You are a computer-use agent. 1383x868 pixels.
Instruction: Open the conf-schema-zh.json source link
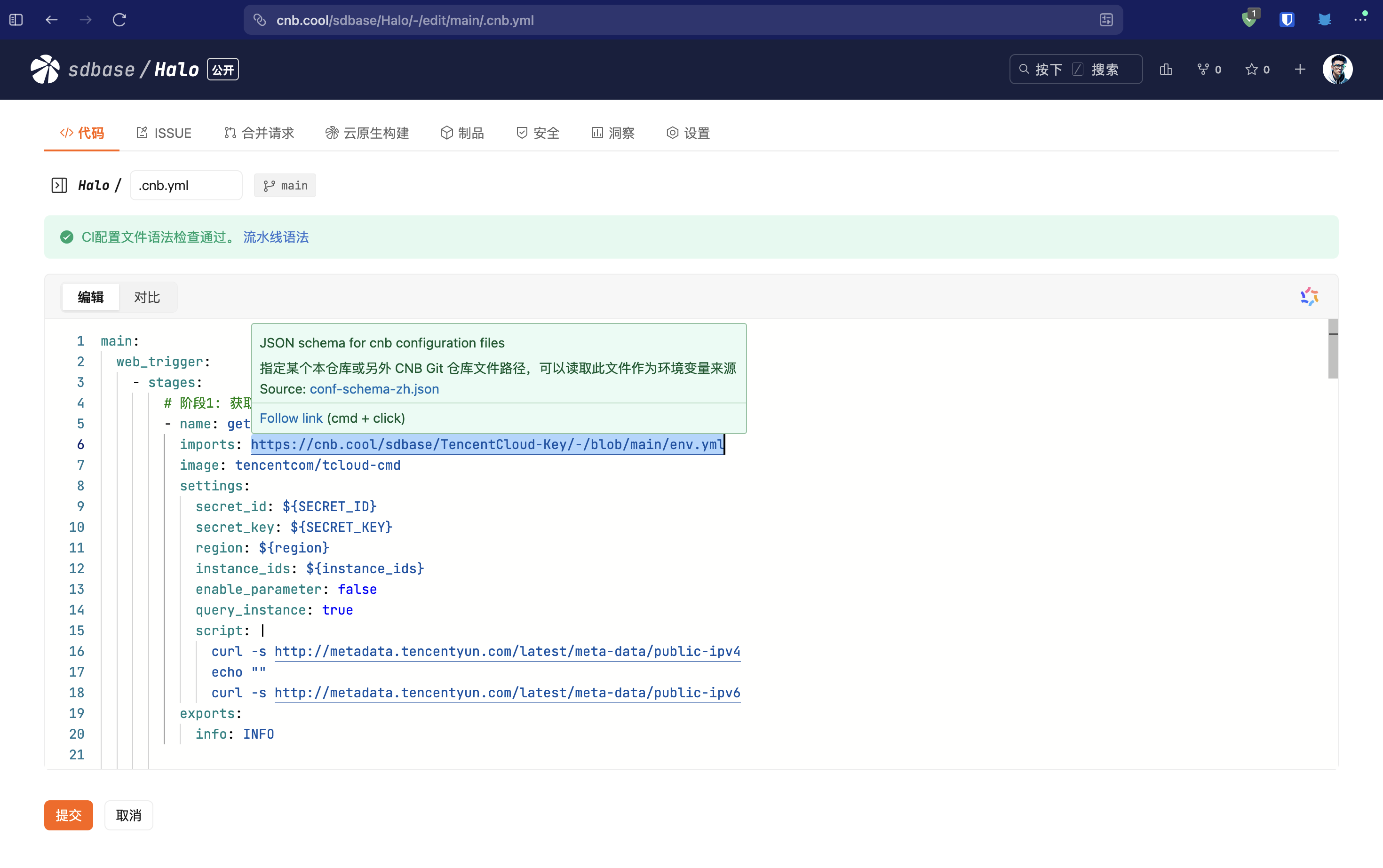tap(374, 389)
